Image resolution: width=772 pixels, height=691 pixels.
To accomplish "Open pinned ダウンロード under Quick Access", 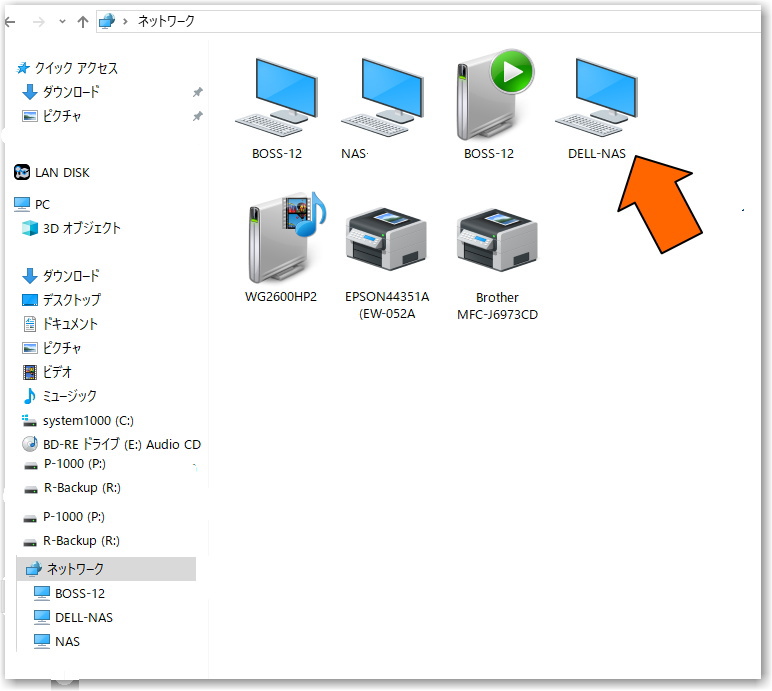I will 61,92.
